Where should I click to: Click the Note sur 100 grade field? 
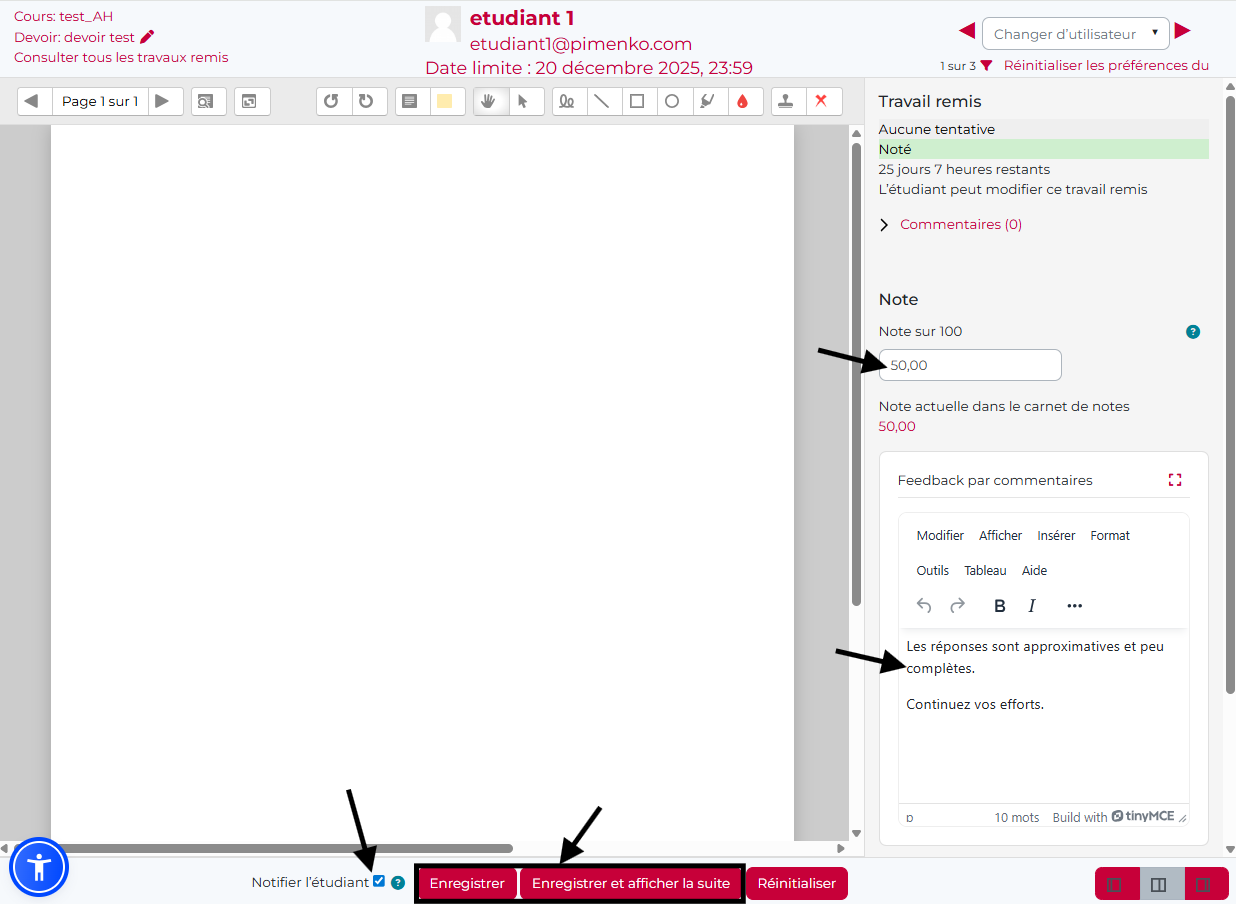[x=969, y=365]
